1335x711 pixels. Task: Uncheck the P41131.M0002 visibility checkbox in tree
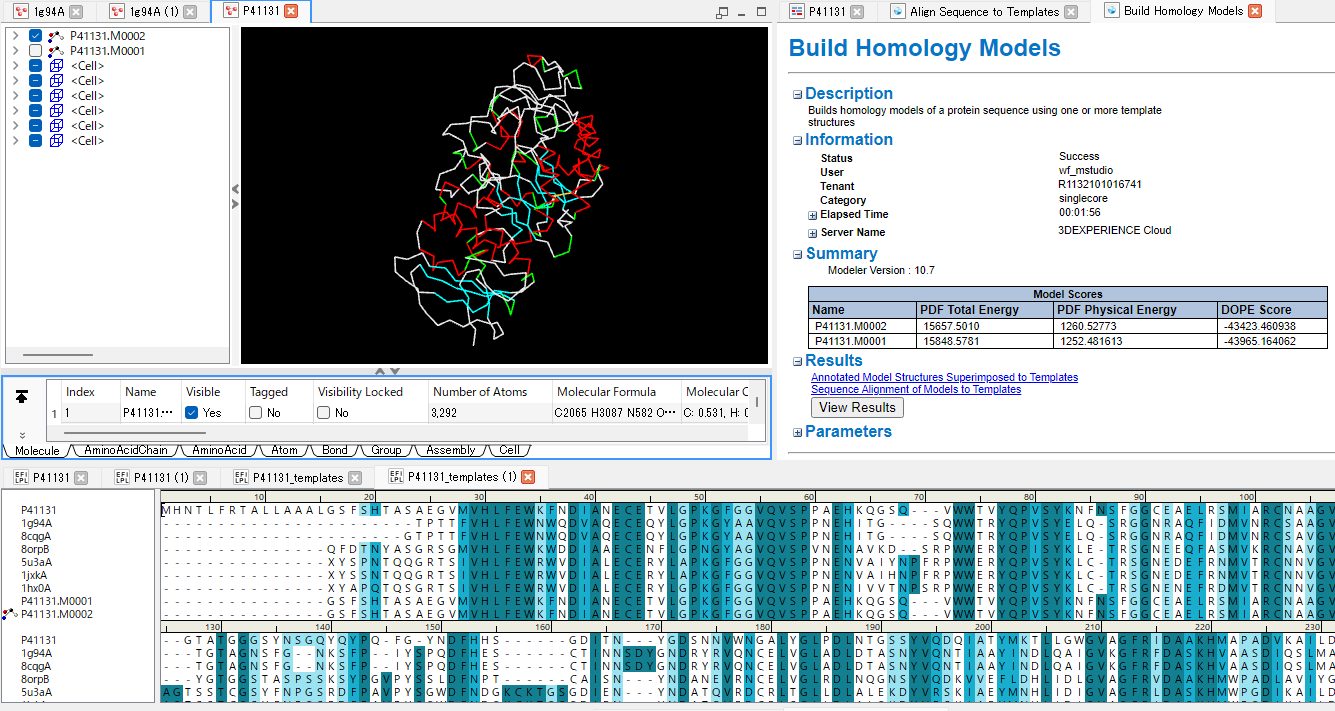tap(35, 36)
